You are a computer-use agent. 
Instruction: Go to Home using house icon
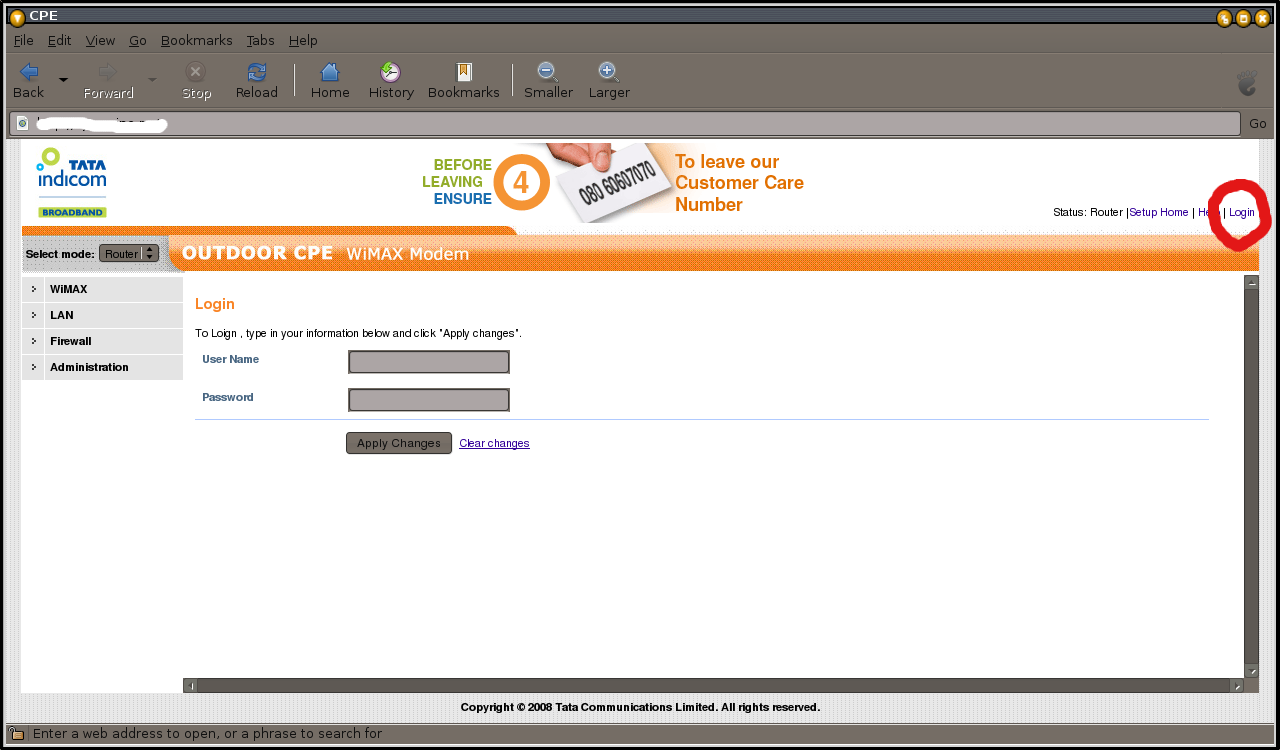click(x=330, y=72)
